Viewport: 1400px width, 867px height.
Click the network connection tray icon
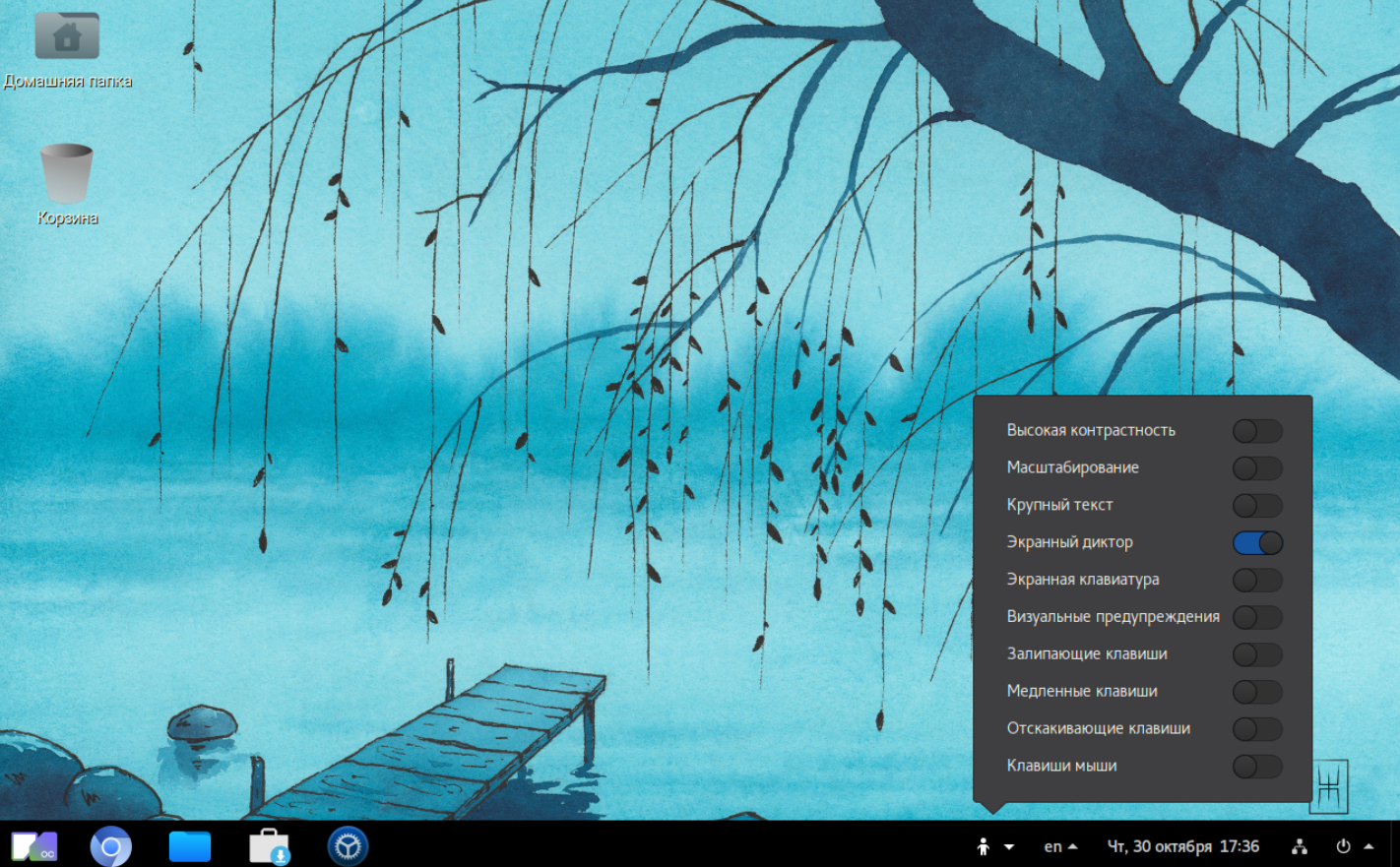1300,846
